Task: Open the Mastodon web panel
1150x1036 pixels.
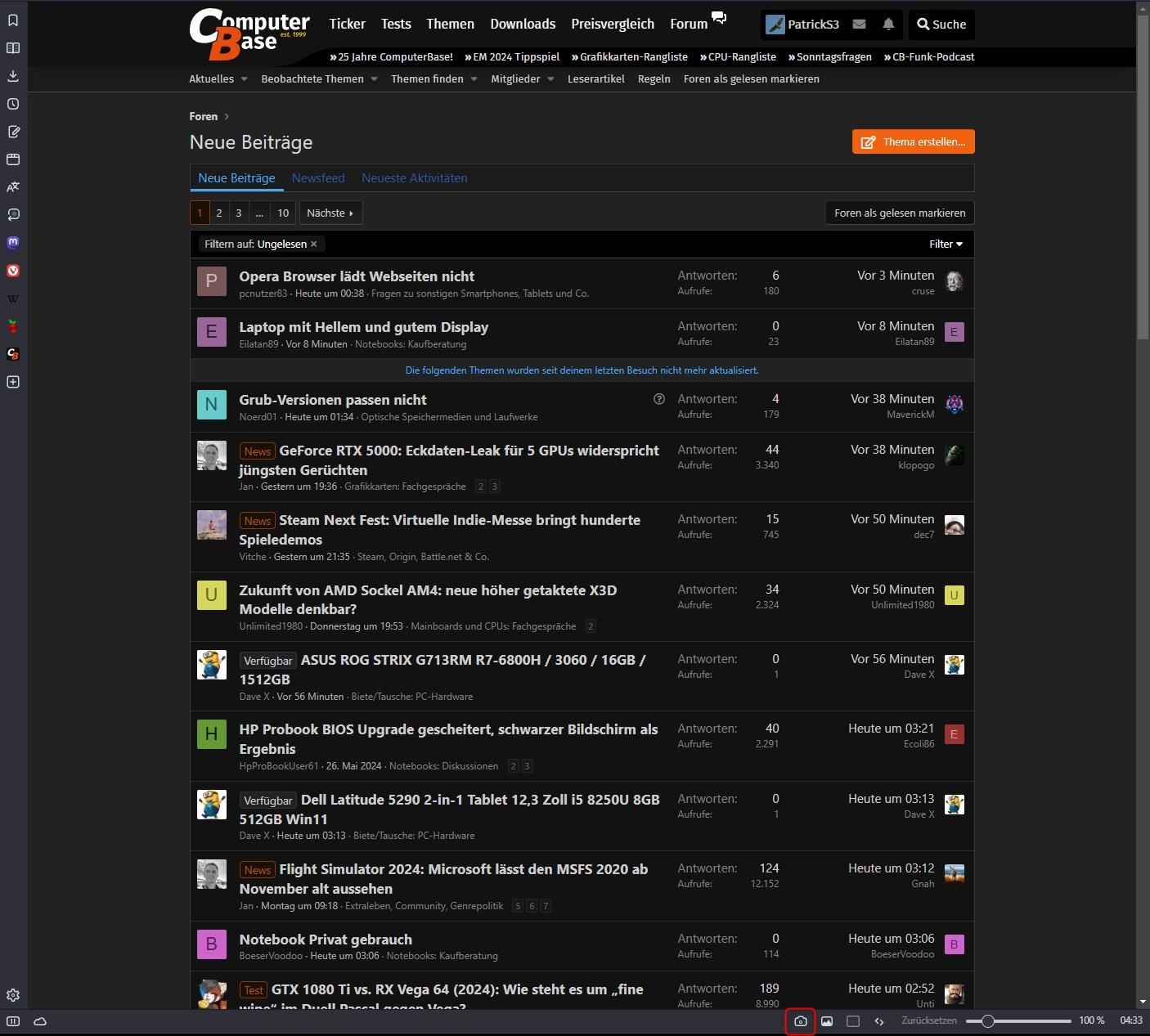Action: [x=13, y=243]
